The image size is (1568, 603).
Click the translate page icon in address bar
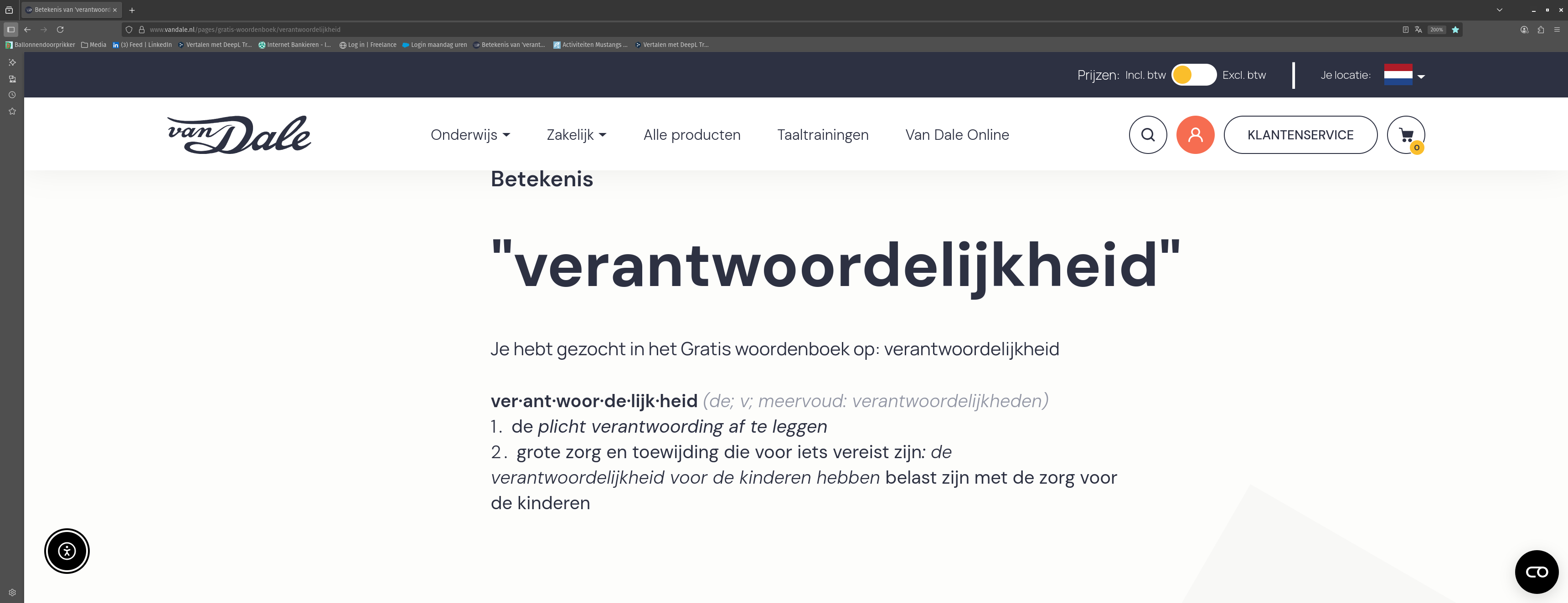click(1418, 29)
